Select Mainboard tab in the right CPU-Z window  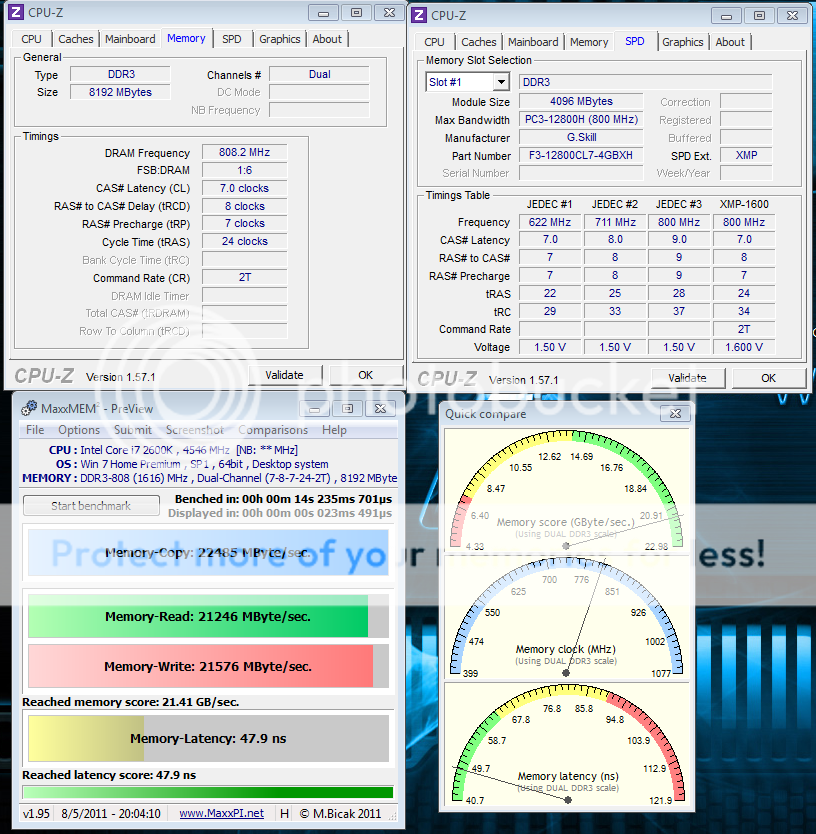coord(533,42)
